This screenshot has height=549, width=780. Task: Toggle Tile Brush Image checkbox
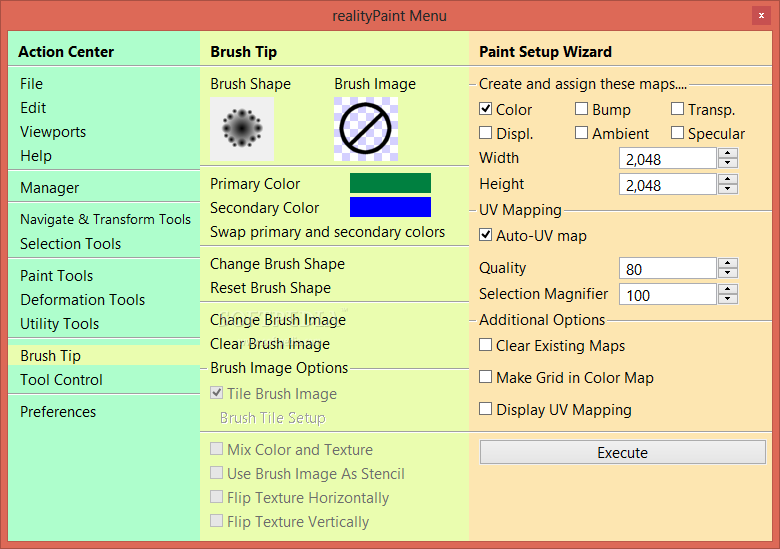pyautogui.click(x=216, y=393)
